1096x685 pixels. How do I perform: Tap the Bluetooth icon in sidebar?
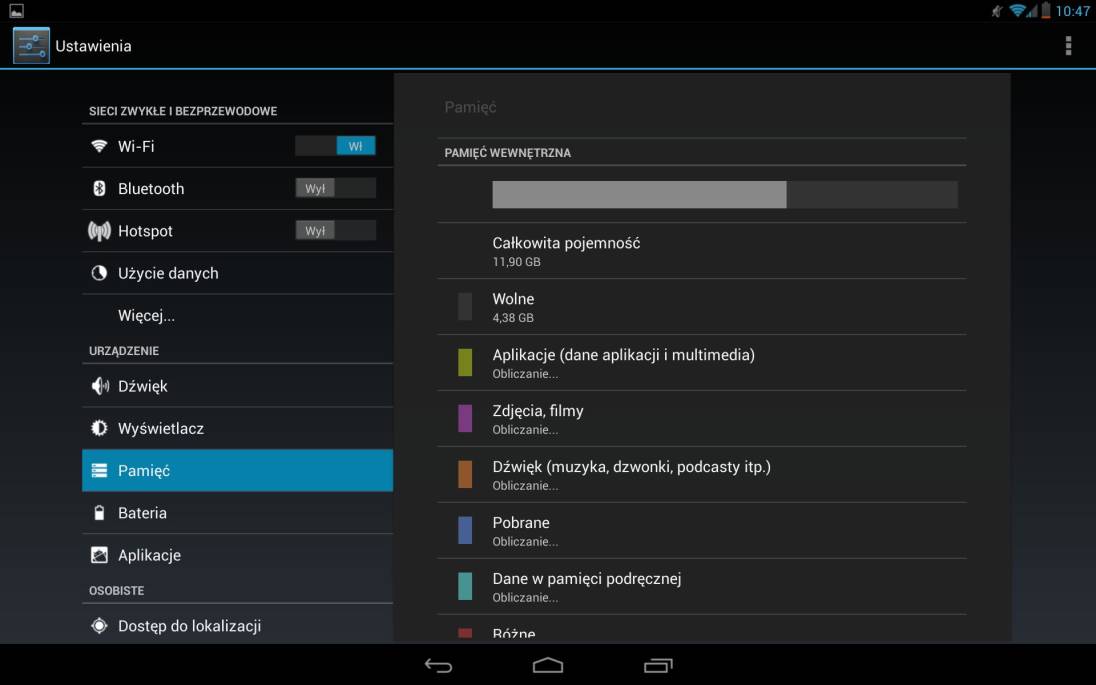click(99, 188)
